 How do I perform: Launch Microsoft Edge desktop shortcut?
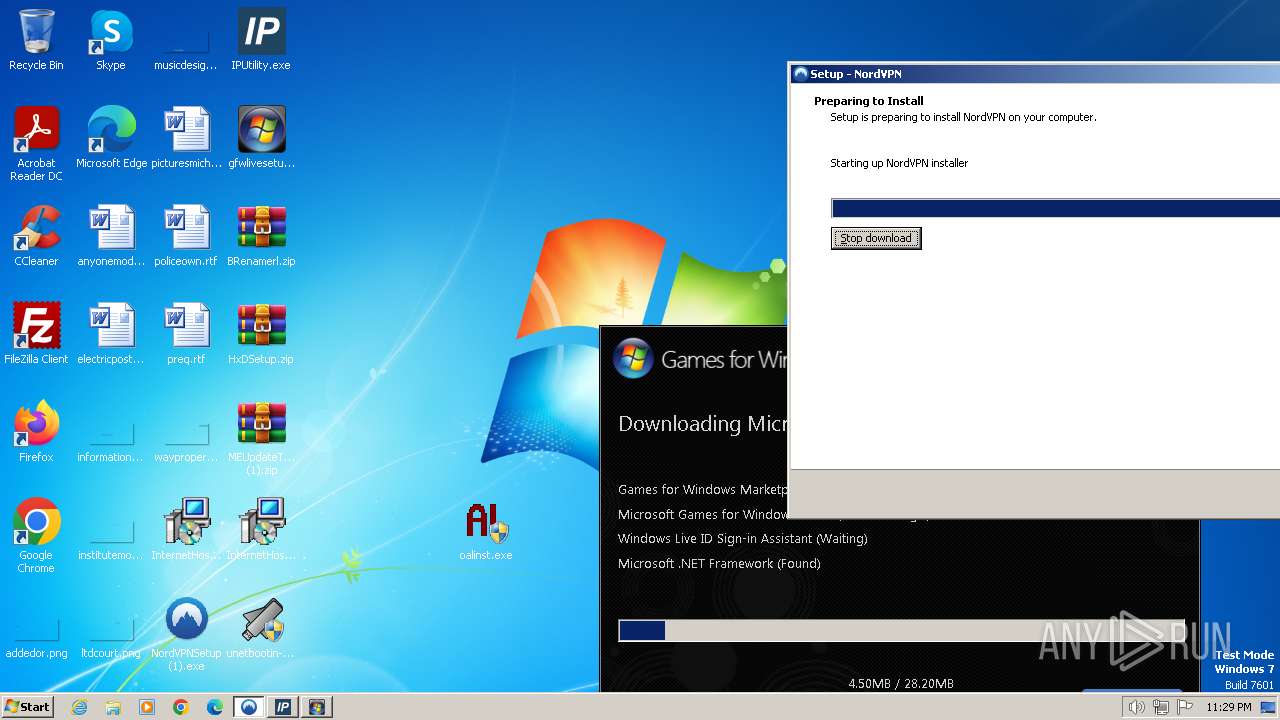(111, 138)
